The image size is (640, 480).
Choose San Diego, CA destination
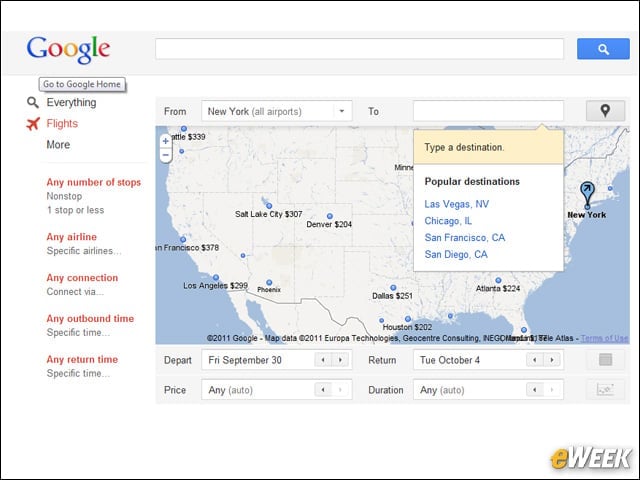[x=456, y=255]
